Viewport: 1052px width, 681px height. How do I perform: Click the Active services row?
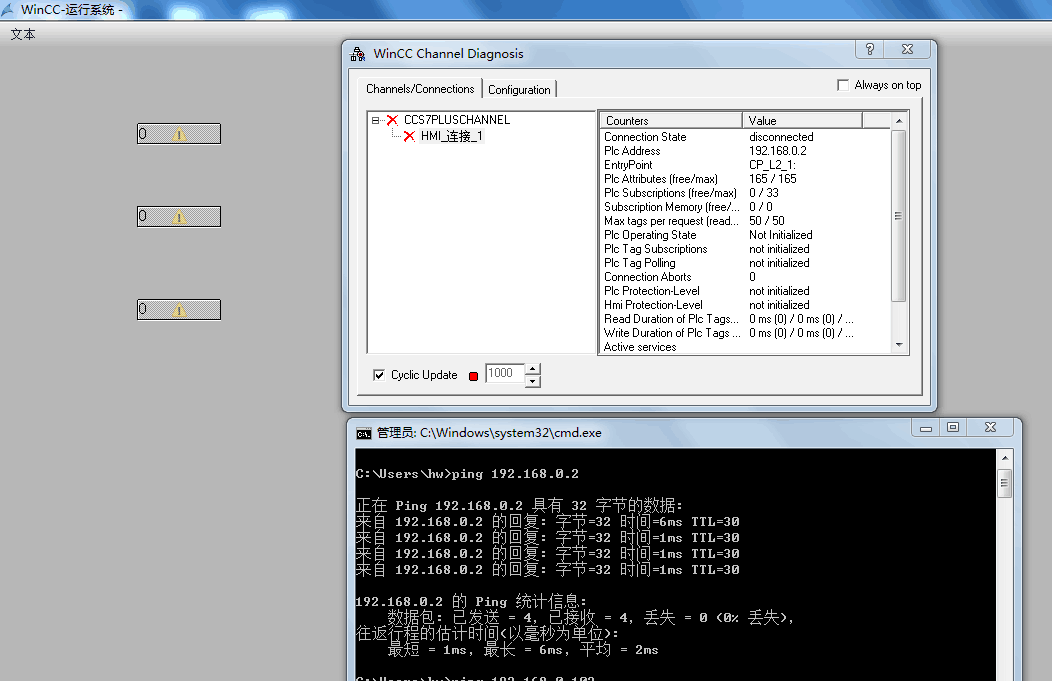(745, 347)
